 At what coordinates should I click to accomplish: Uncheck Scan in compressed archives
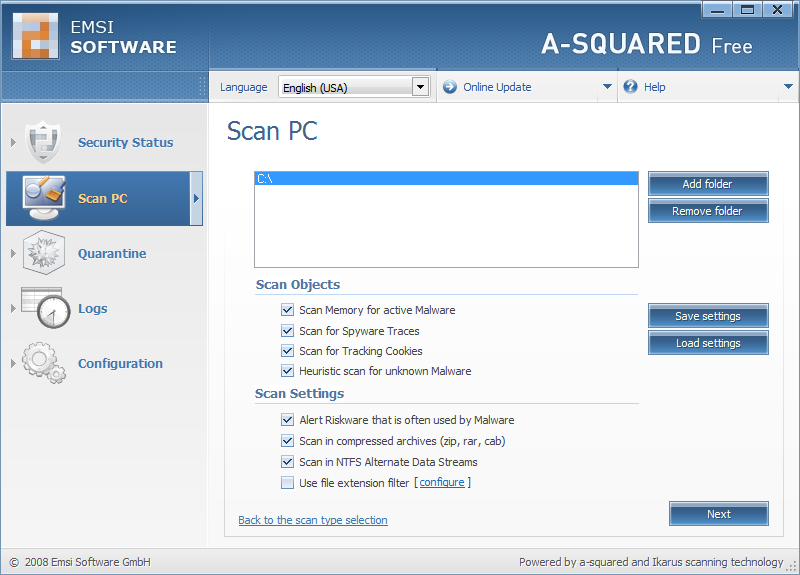pyautogui.click(x=287, y=441)
